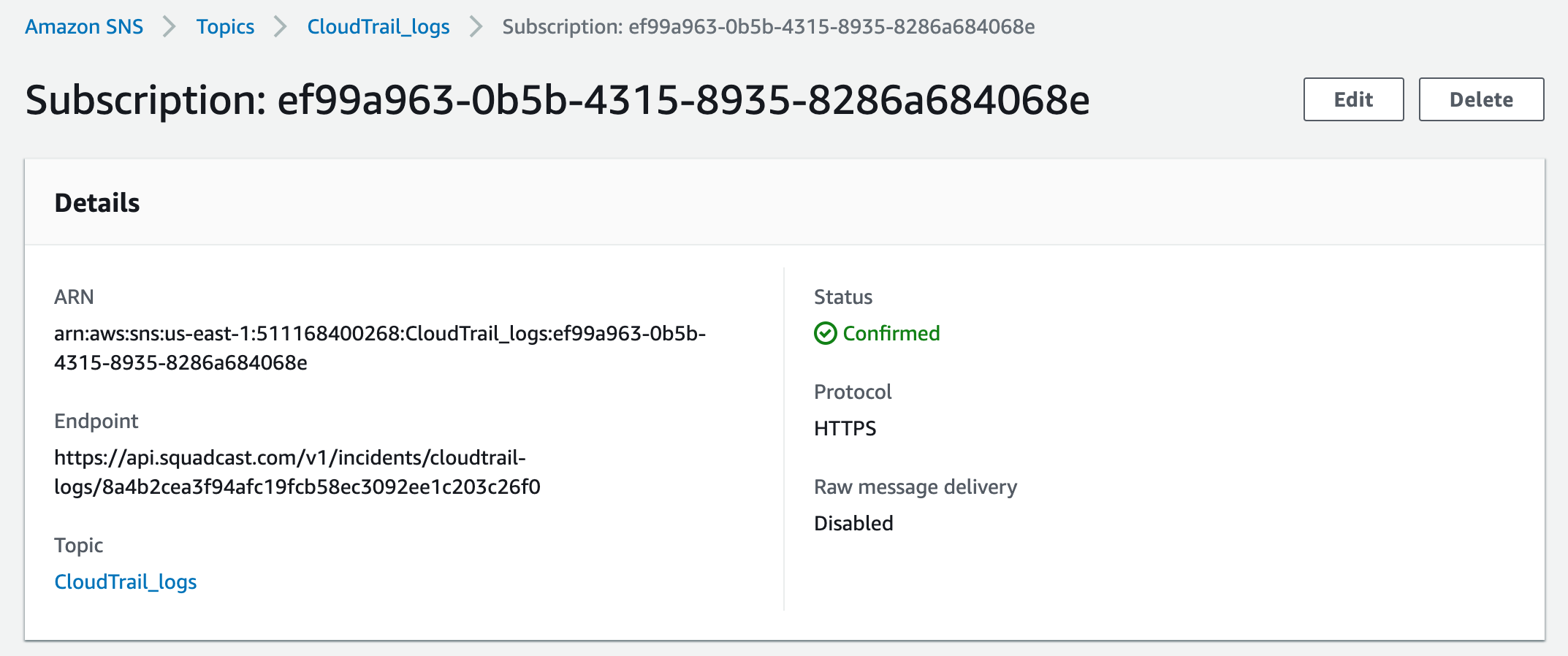Open CloudTrail_logs in the breadcrumb
Screen dimensions: 1568x656
tap(378, 27)
